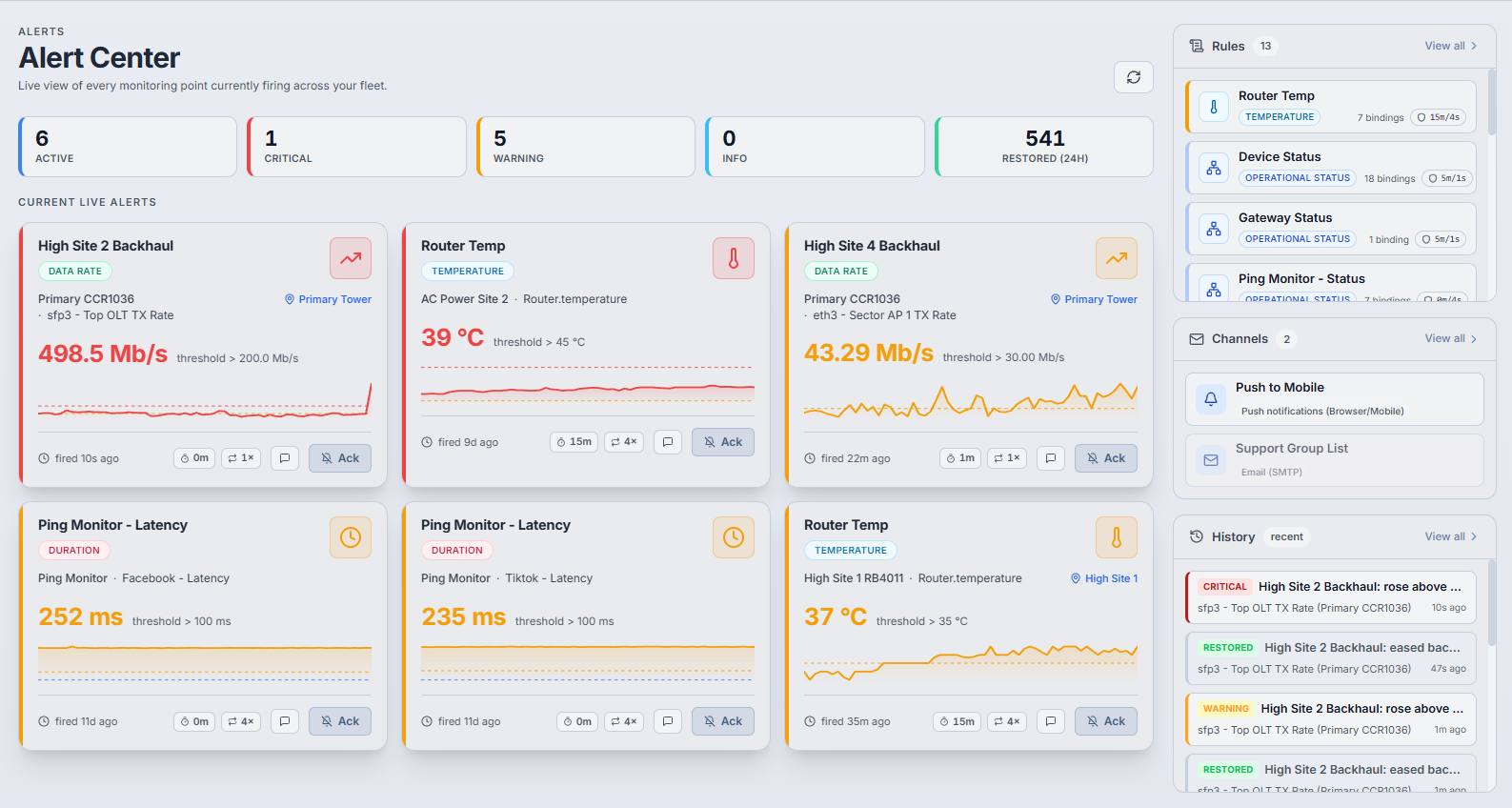Open comments on High Site 1 RB4011 alert
Screen dimensions: 1512x808
pos(1051,721)
